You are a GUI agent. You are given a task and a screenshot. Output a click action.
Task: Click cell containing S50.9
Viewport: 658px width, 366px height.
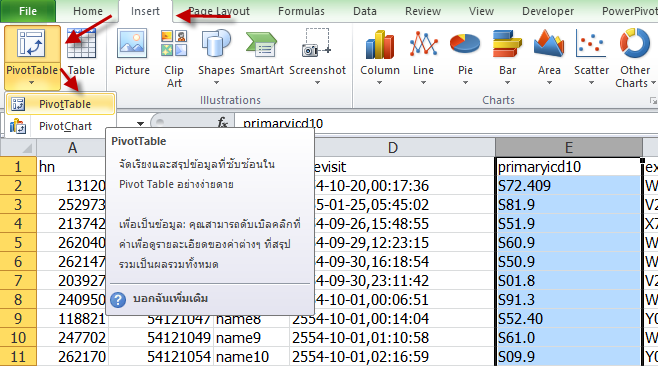pos(569,261)
